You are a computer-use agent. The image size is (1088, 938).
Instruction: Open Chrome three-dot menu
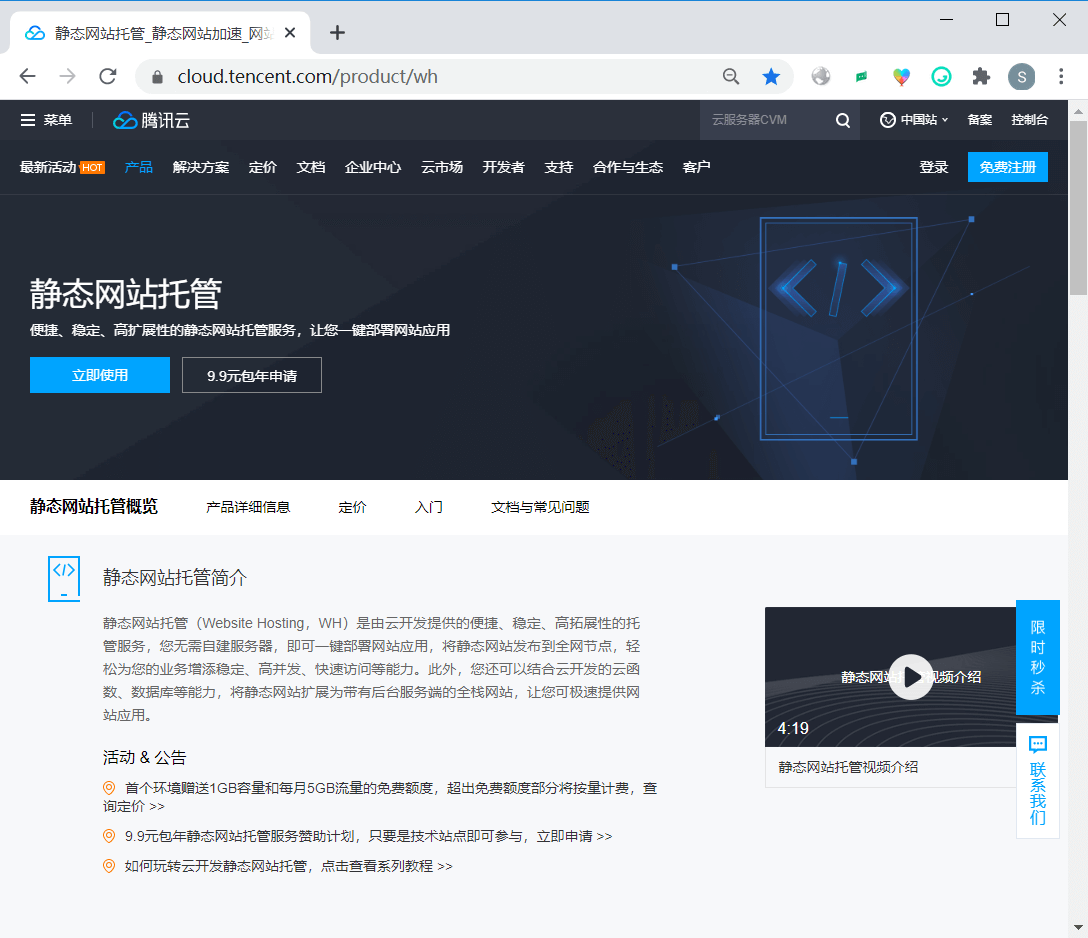tap(1061, 76)
